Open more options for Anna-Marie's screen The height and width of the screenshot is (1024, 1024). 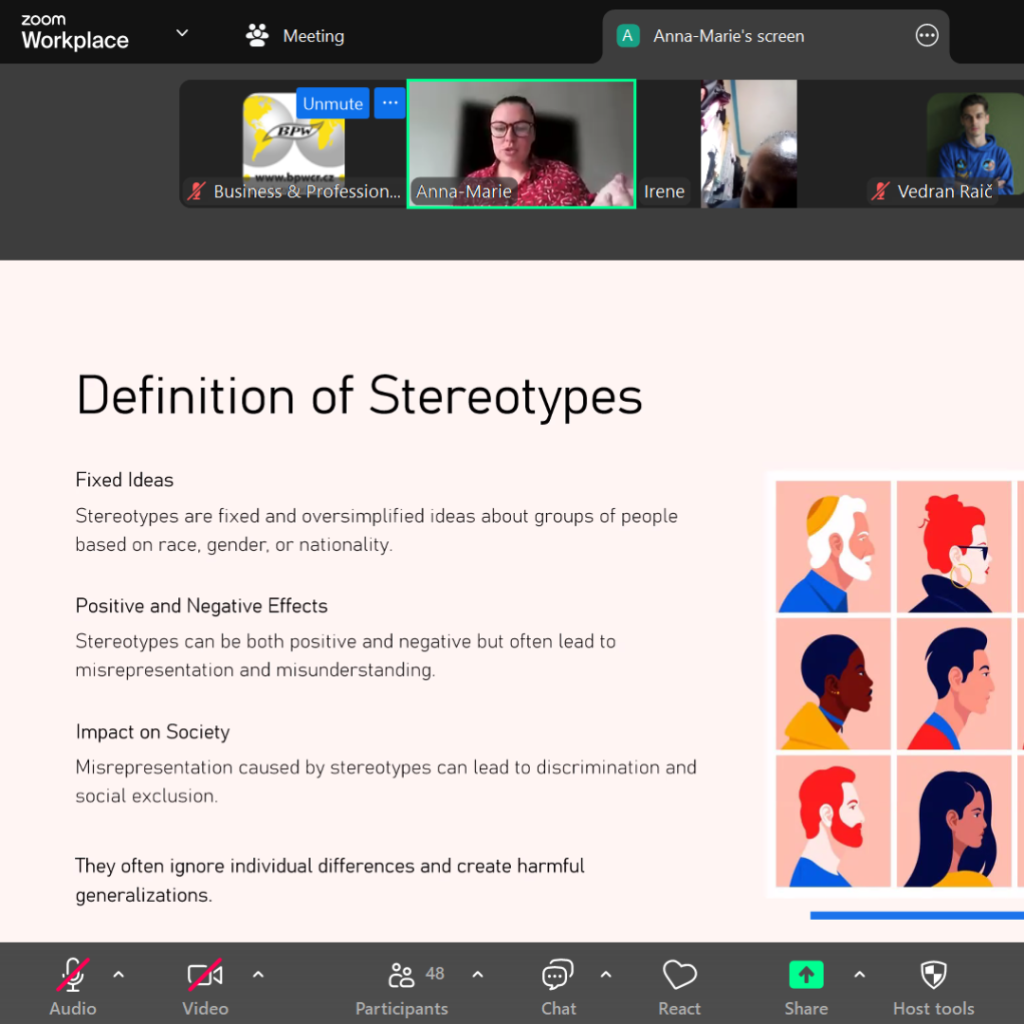pyautogui.click(x=927, y=36)
